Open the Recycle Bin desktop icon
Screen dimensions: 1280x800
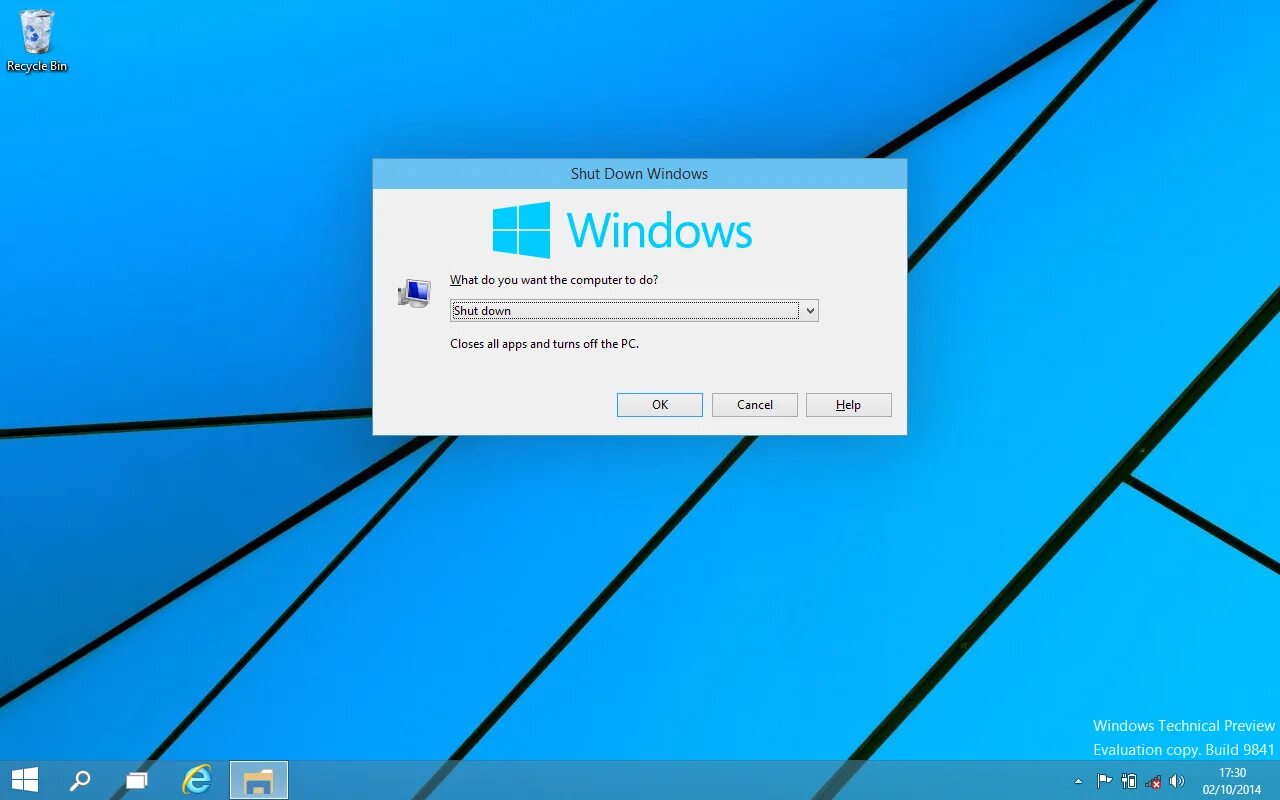(37, 41)
